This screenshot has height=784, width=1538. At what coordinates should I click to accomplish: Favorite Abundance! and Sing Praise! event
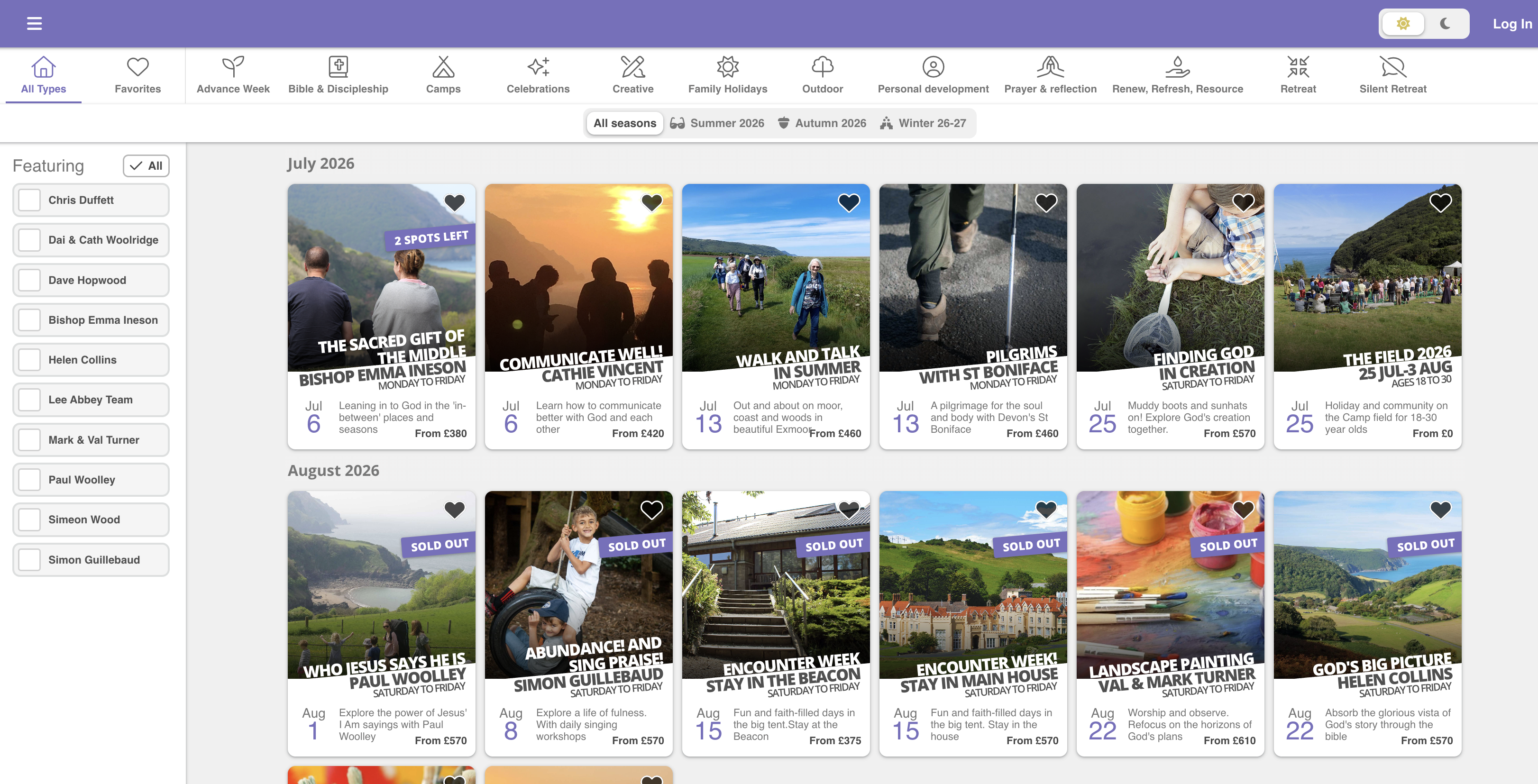[x=651, y=510]
